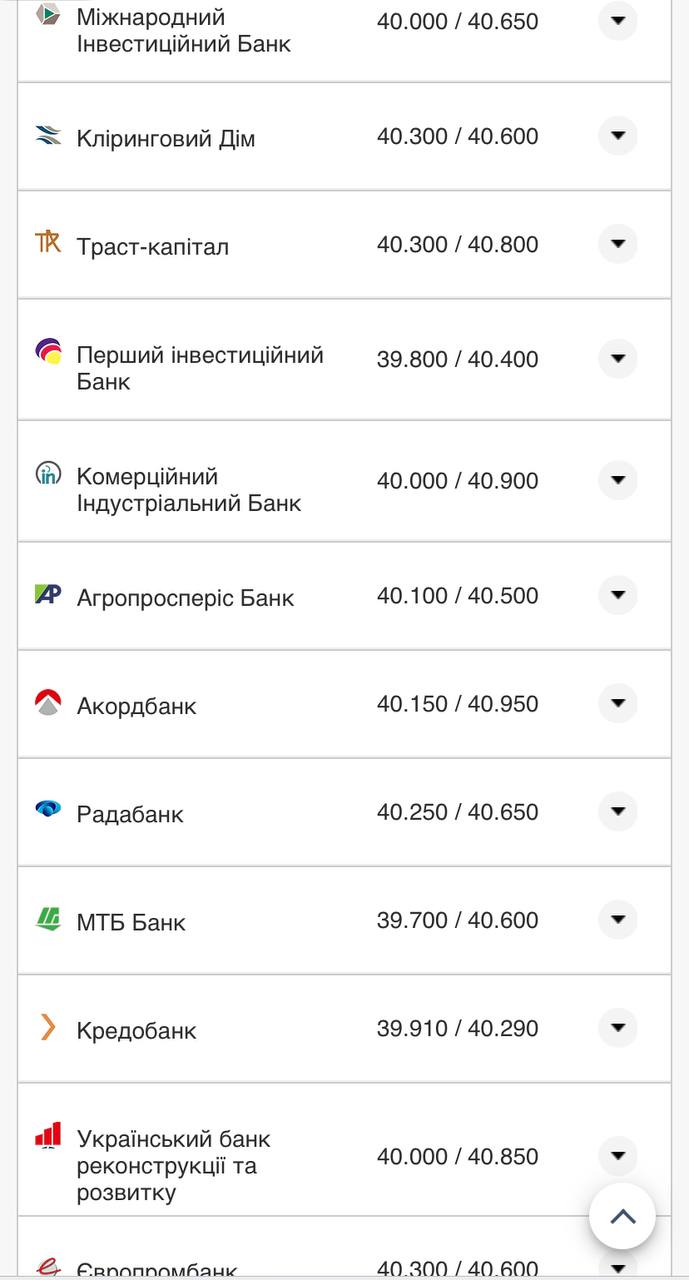689x1280 pixels.
Task: Select the МТБ Банк name link
Action: tap(131, 922)
